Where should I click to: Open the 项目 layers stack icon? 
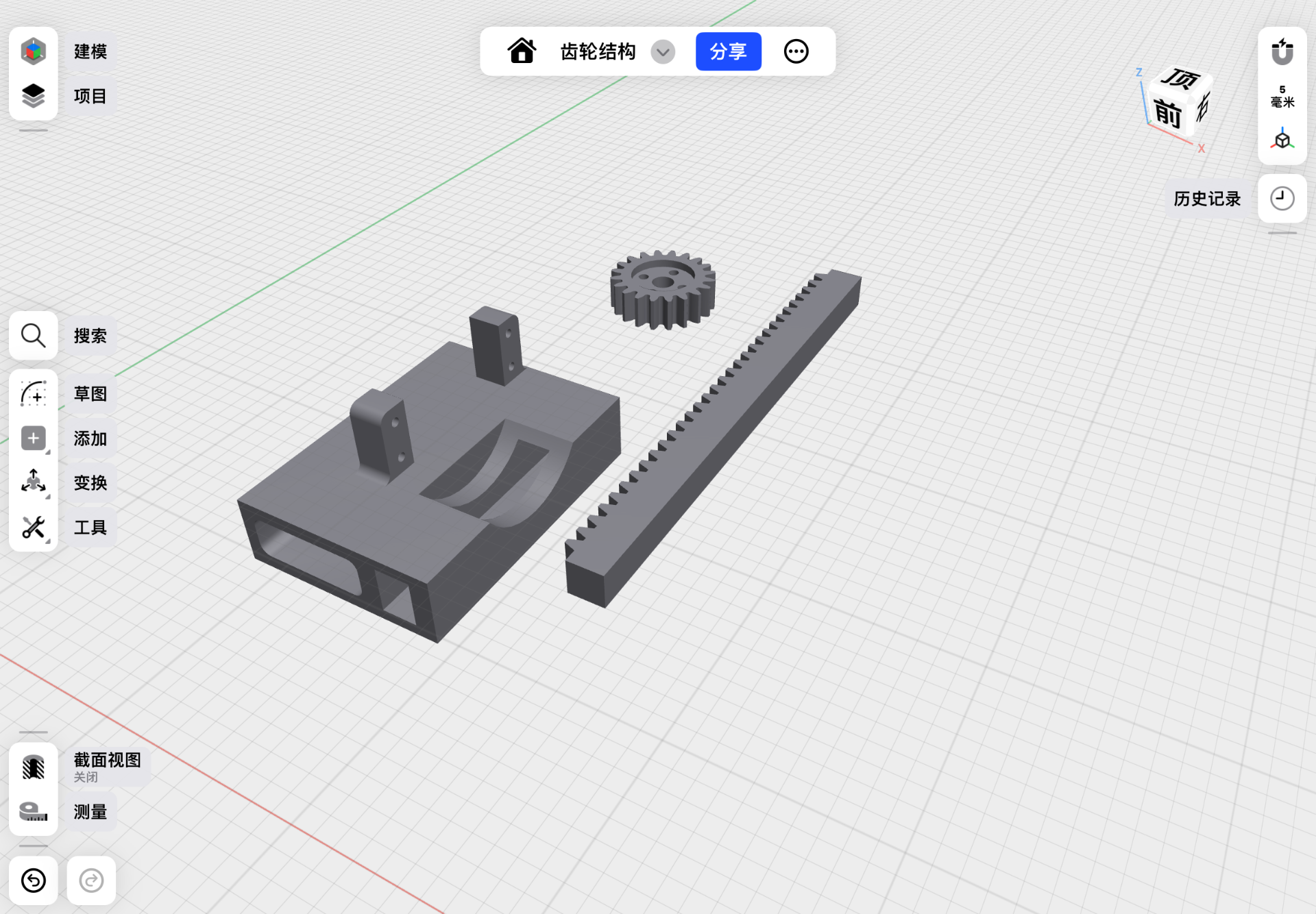(x=33, y=96)
